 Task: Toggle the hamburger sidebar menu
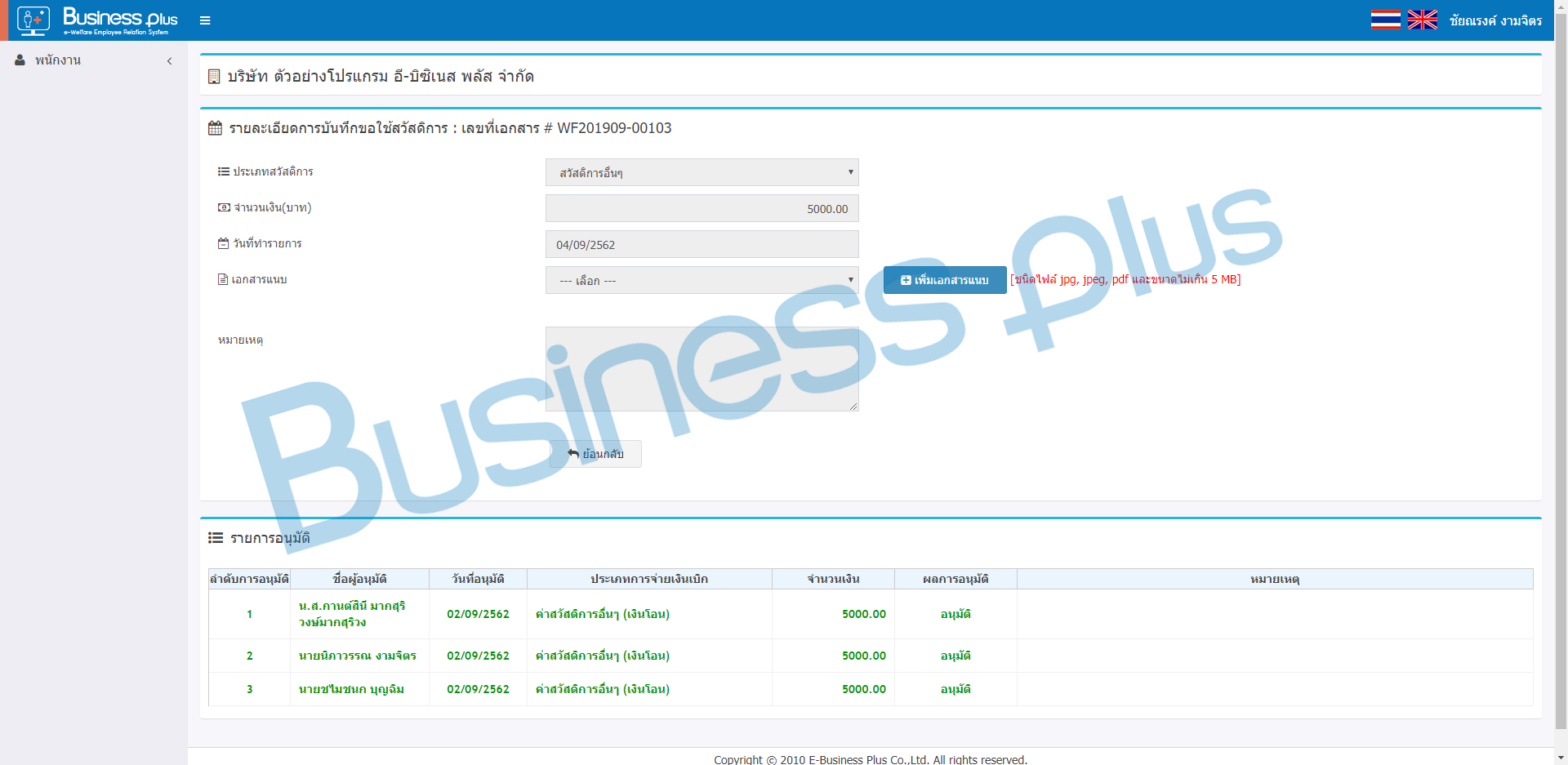pos(205,20)
